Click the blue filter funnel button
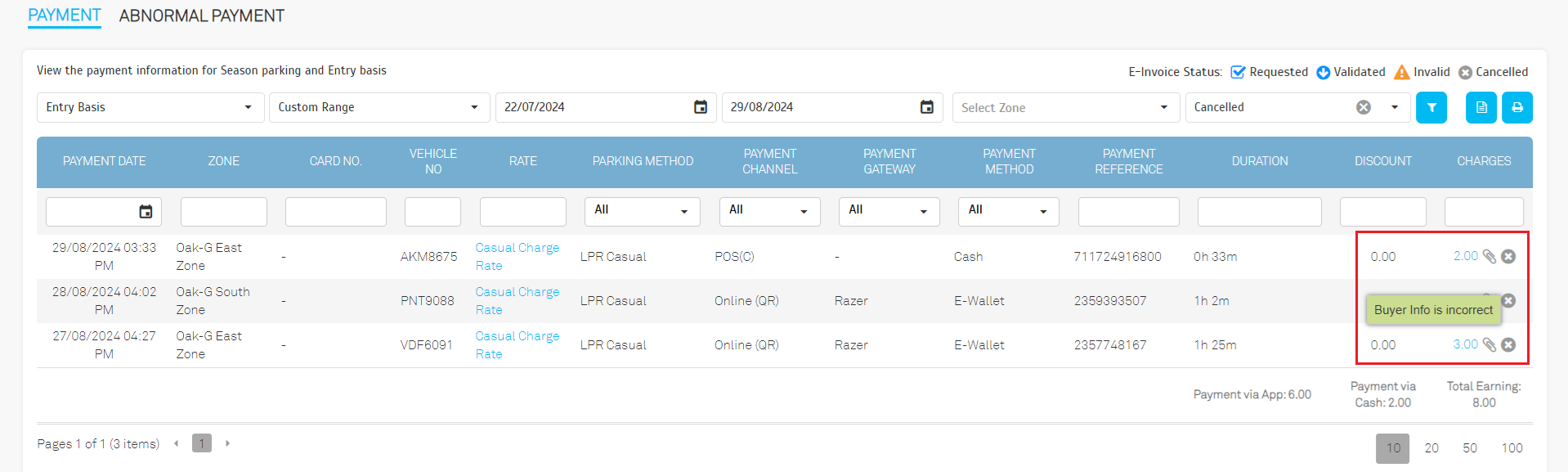This screenshot has height=472, width=1568. click(1431, 107)
